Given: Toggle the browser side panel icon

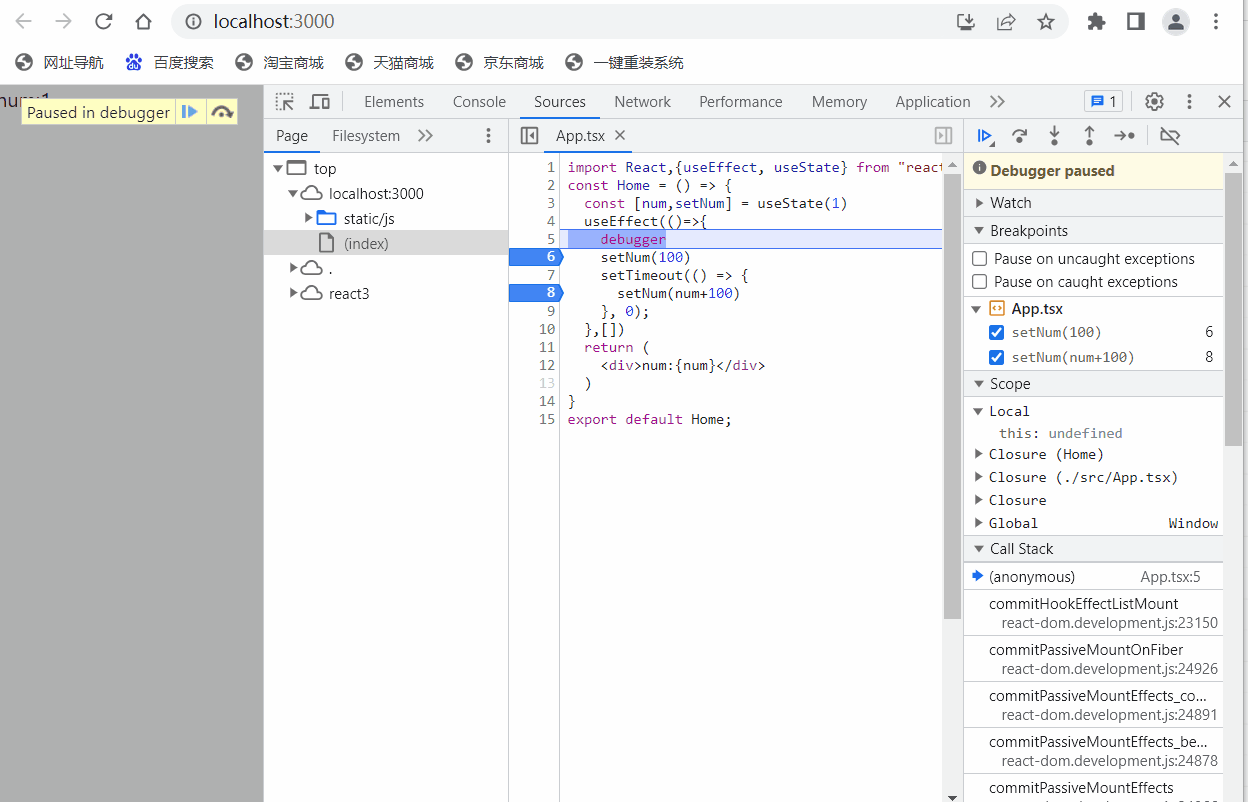Looking at the screenshot, I should [1135, 21].
